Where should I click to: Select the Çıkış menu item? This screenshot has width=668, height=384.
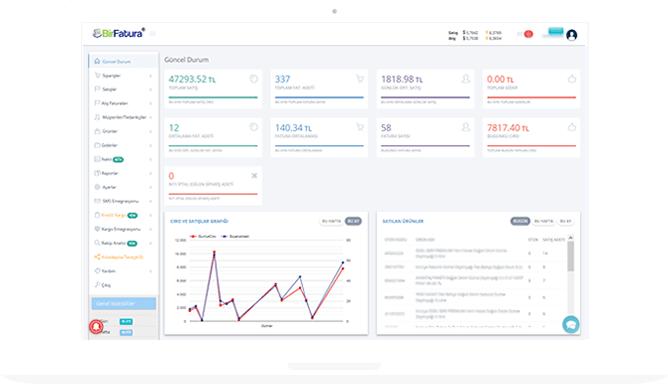tap(123, 285)
